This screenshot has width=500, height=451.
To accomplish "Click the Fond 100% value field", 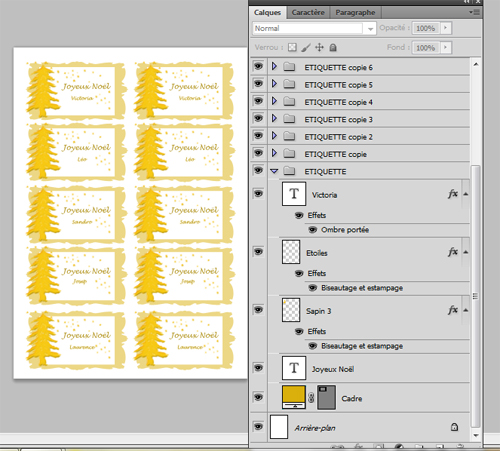I will (x=426, y=48).
